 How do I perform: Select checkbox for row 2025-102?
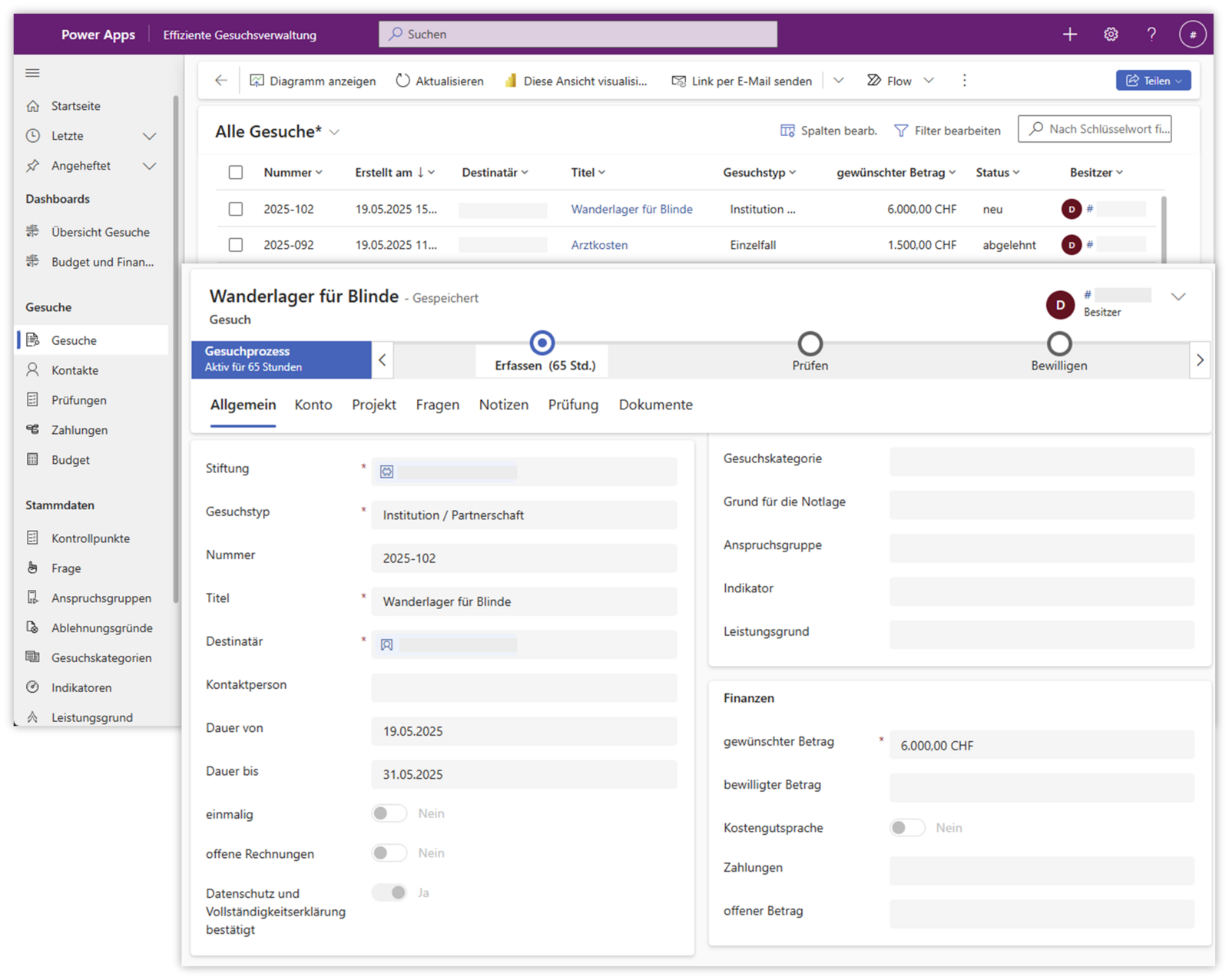point(236,209)
